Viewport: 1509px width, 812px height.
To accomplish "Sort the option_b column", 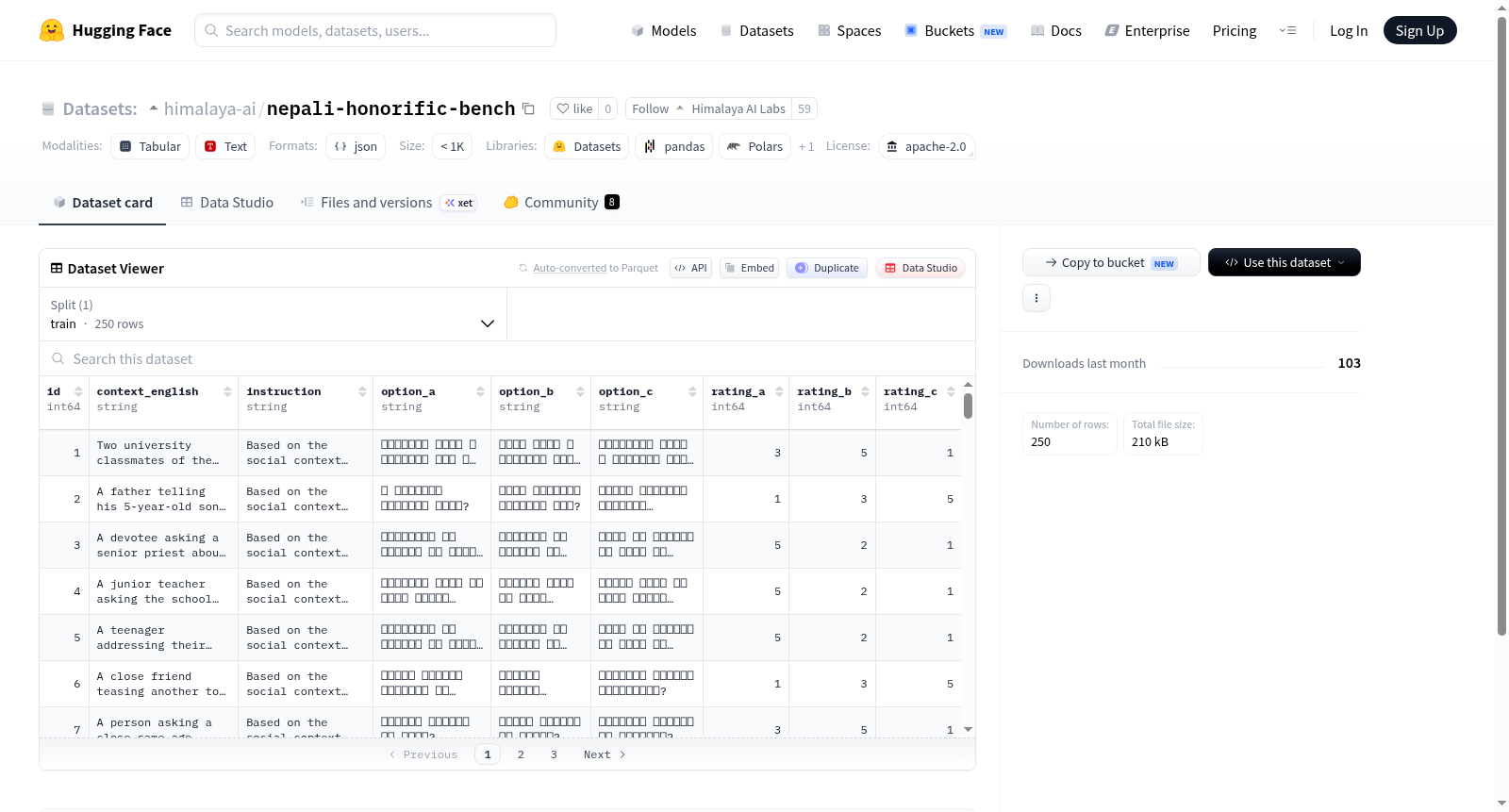I will (580, 391).
